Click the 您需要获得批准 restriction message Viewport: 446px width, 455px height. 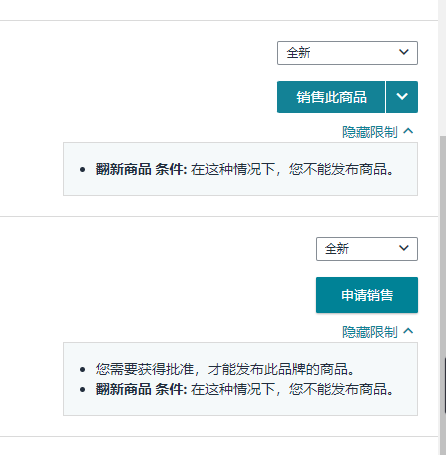(x=225, y=369)
